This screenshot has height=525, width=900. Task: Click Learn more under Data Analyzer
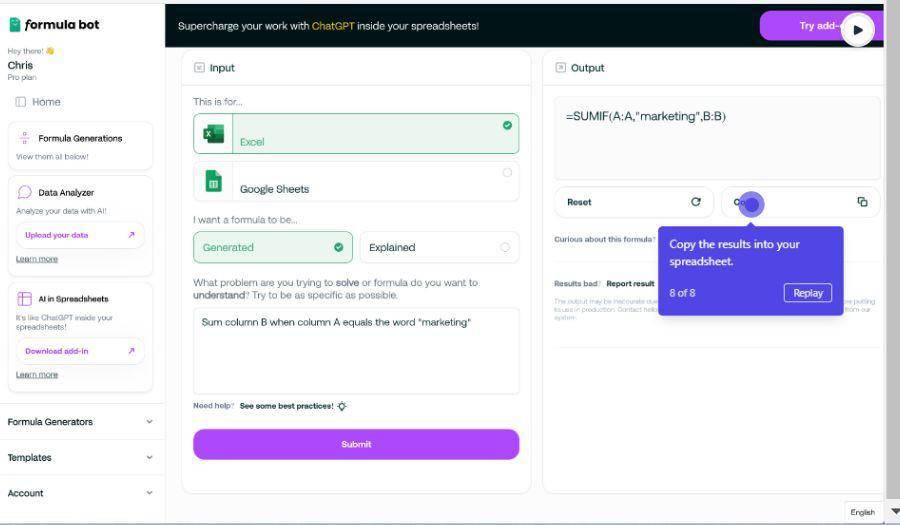click(37, 259)
